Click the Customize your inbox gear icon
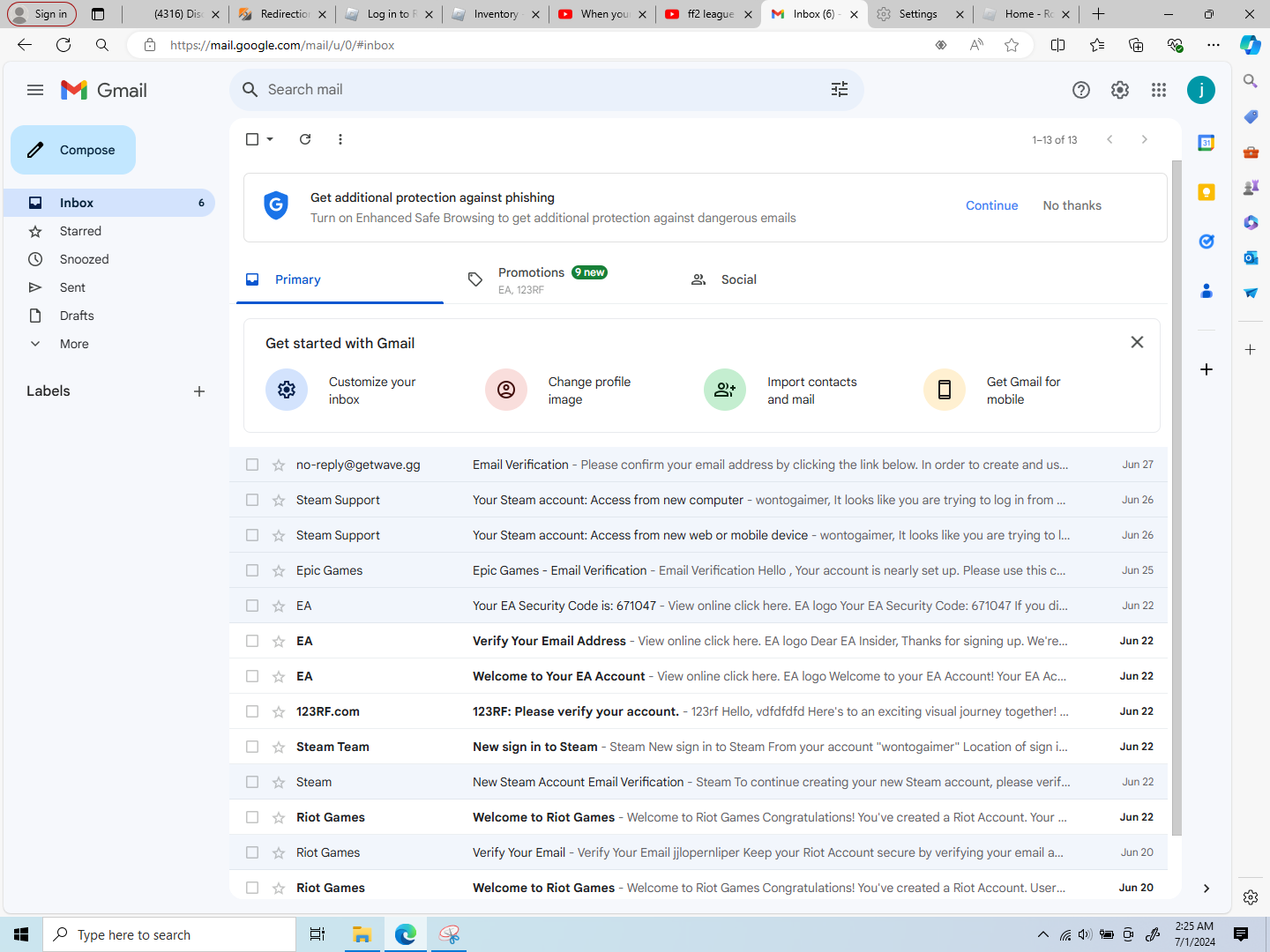This screenshot has height=952, width=1270. pos(287,390)
